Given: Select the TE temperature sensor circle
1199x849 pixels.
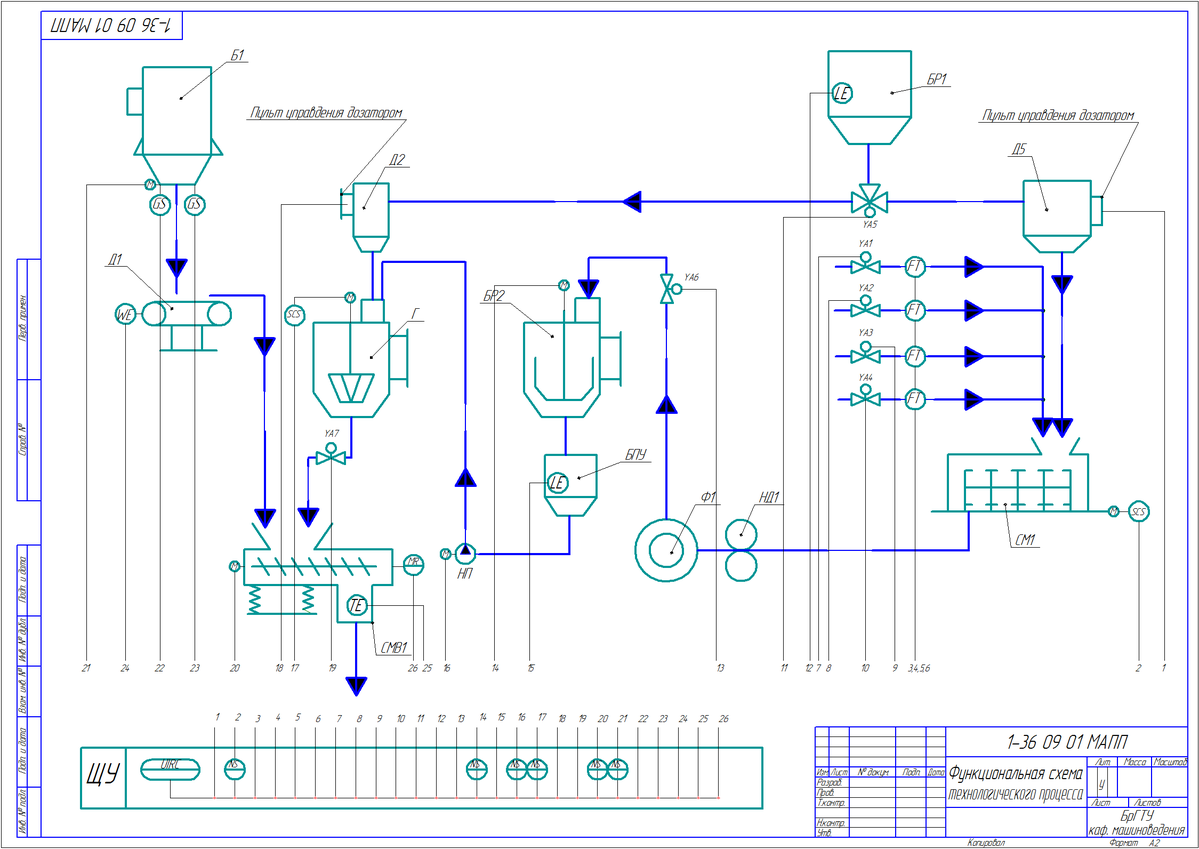Looking at the screenshot, I should (x=358, y=606).
